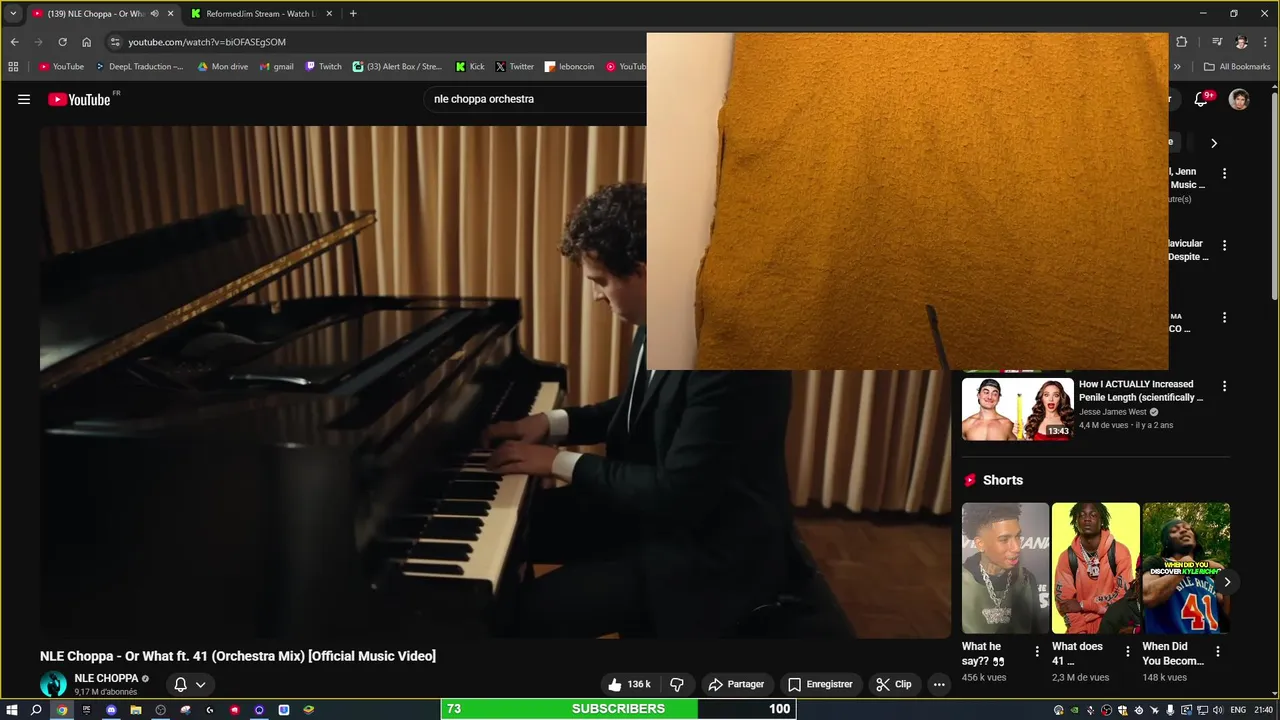
Task: Open File Explorer from the taskbar
Action: click(135, 710)
